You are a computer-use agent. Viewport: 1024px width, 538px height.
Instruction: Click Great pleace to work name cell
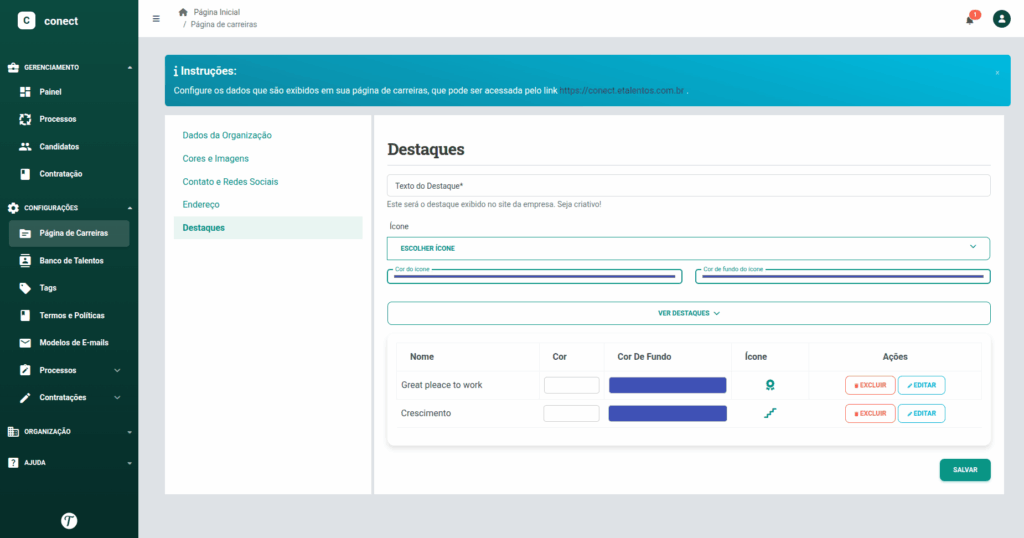(x=441, y=385)
